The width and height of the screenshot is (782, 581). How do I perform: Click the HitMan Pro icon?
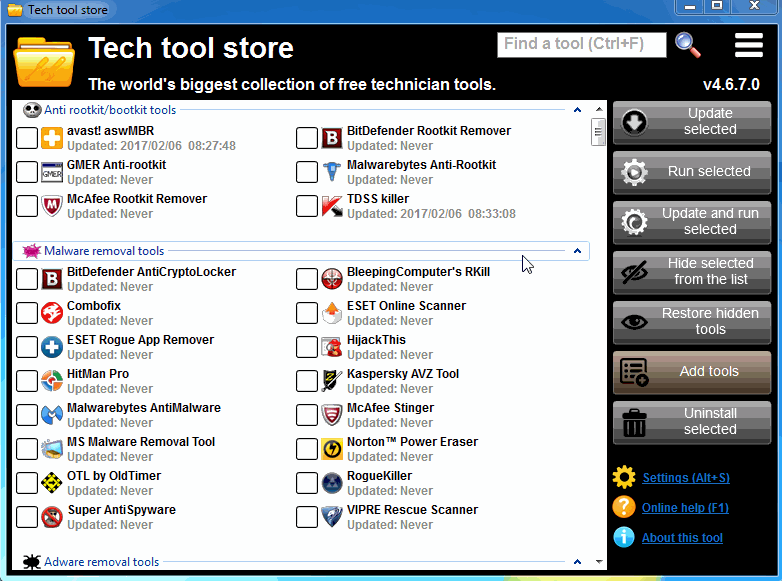point(52,381)
